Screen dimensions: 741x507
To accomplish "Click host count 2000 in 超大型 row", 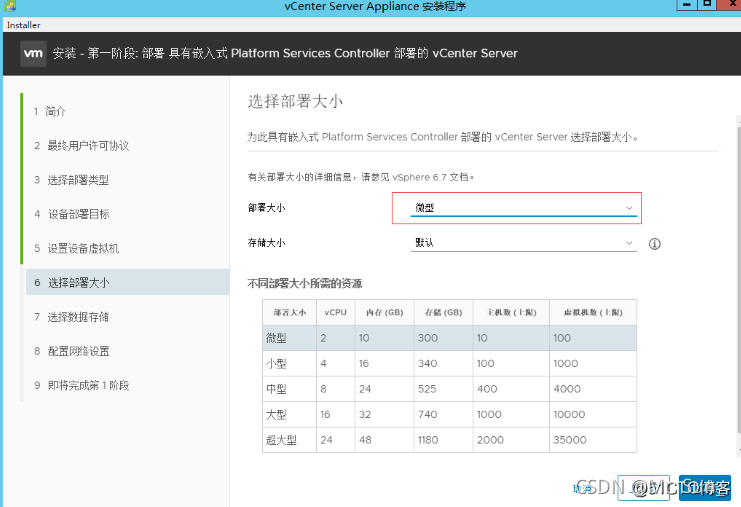I will [490, 440].
